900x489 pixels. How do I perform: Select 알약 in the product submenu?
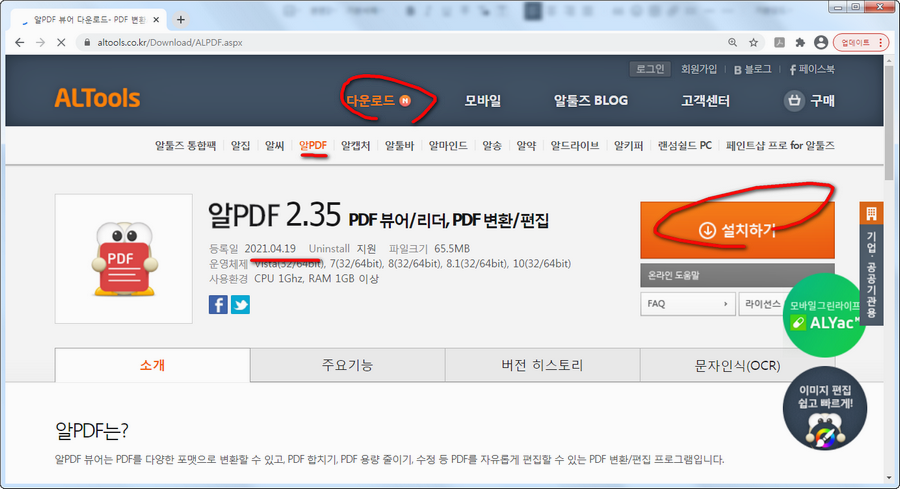[526, 145]
